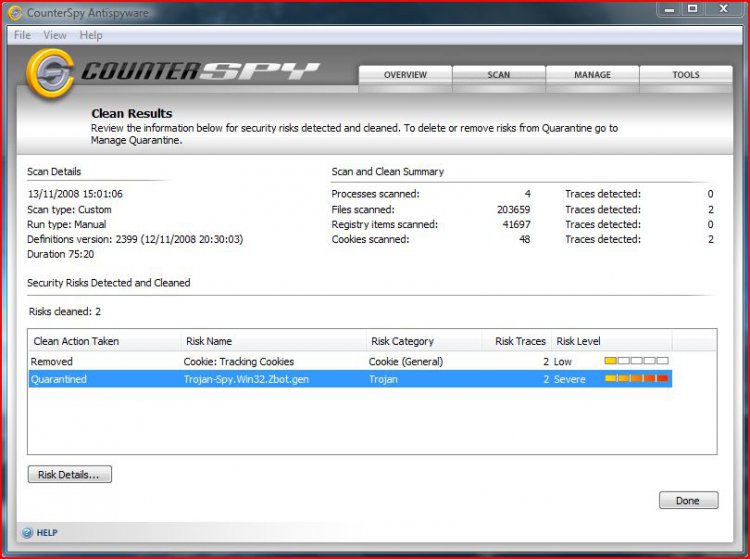Viewport: 750px width, 559px height.
Task: Switch to the MANAGE tab
Action: coord(592,75)
